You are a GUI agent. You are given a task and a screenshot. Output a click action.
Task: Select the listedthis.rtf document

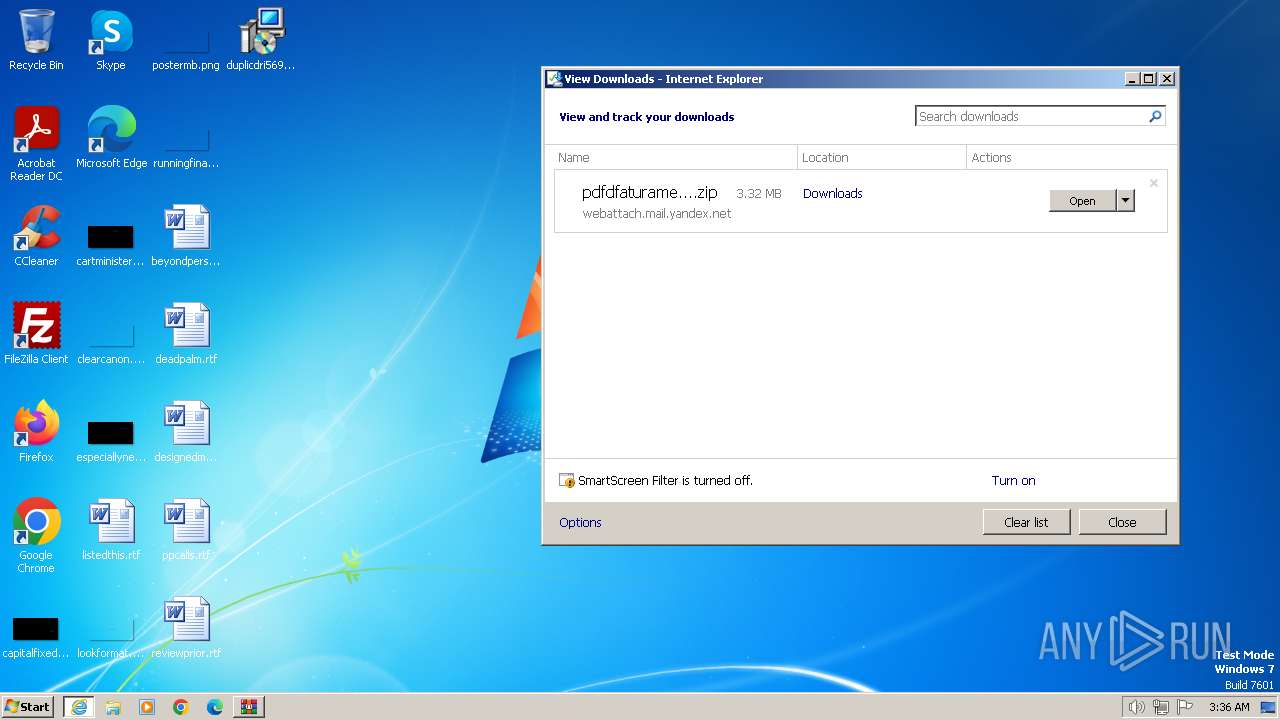tap(111, 530)
